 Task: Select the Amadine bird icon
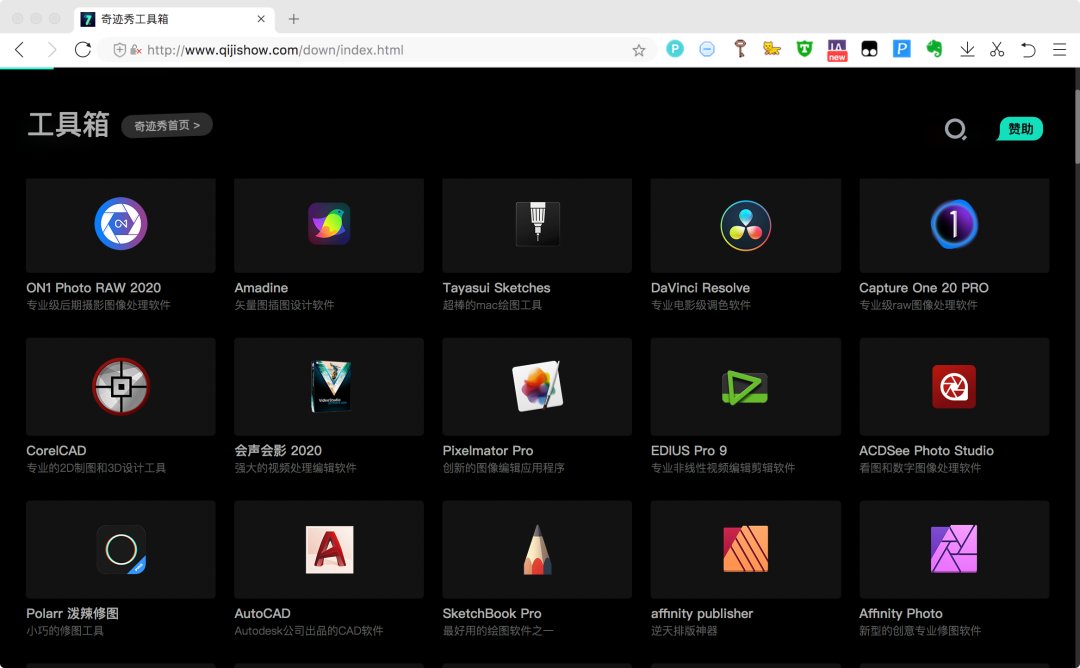pyautogui.click(x=329, y=224)
